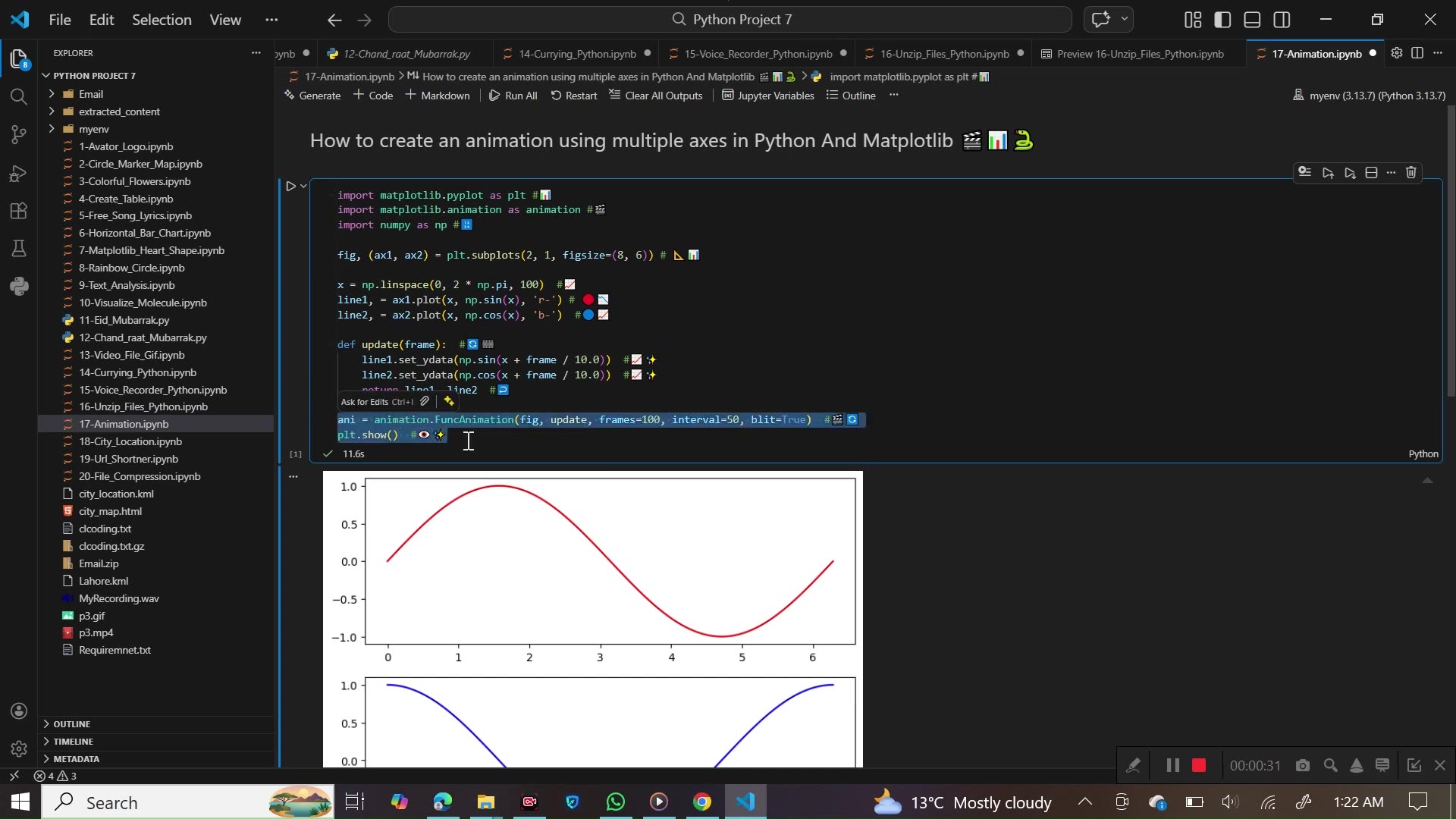Go forward with navigation arrow
The image size is (1456, 819).
coord(365,20)
